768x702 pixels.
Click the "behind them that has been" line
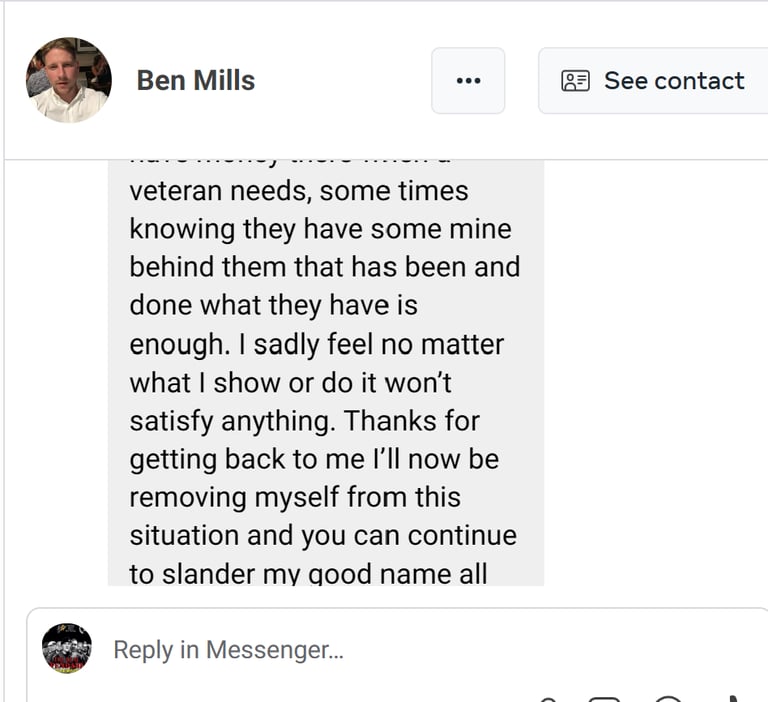coord(324,267)
